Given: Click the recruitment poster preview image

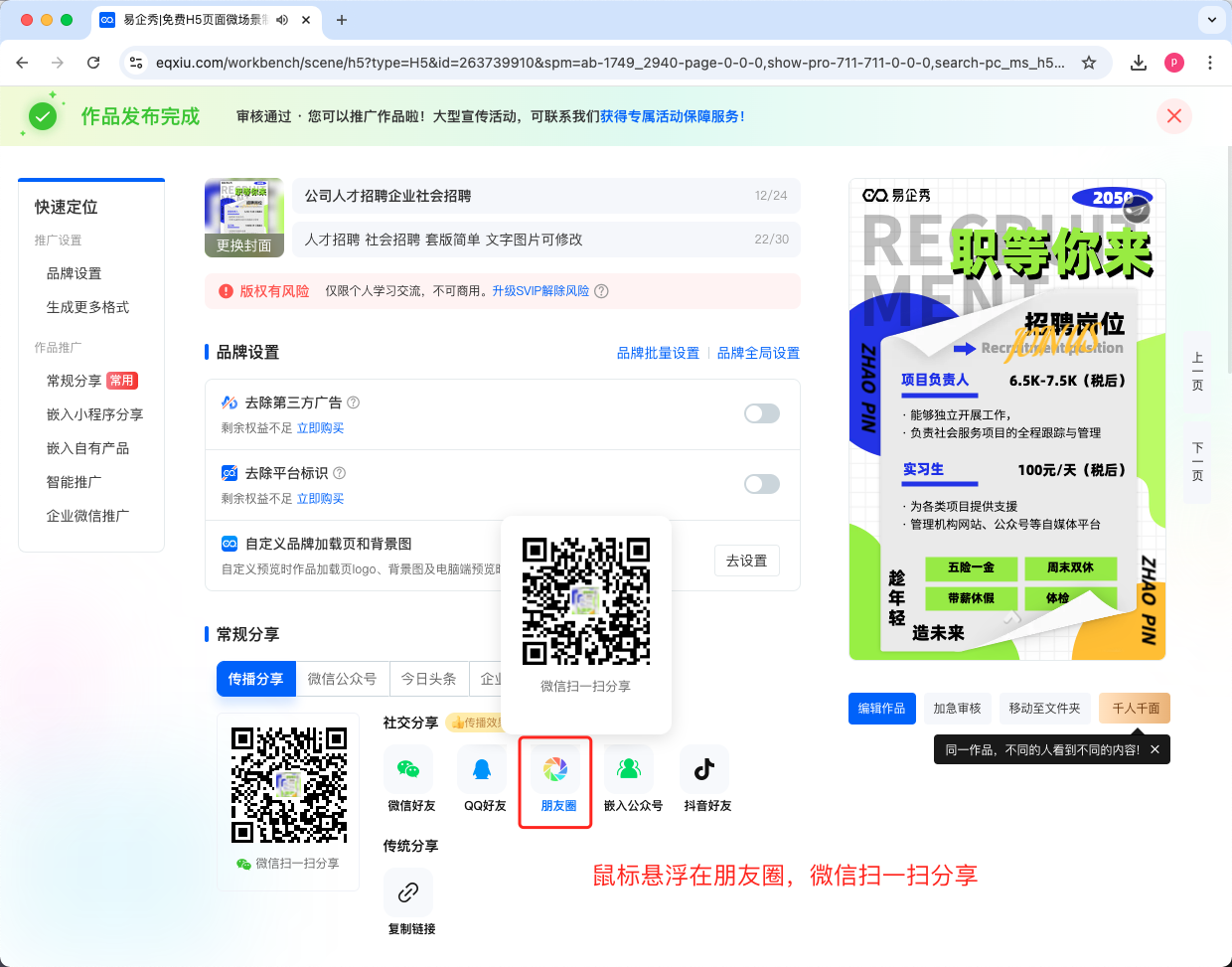Looking at the screenshot, I should click(1006, 419).
